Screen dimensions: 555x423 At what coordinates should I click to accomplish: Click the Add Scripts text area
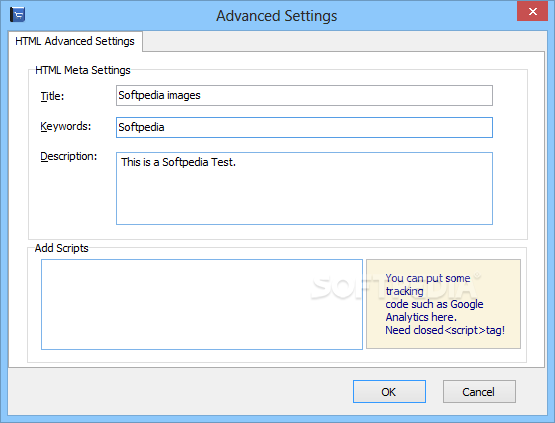pyautogui.click(x=202, y=304)
